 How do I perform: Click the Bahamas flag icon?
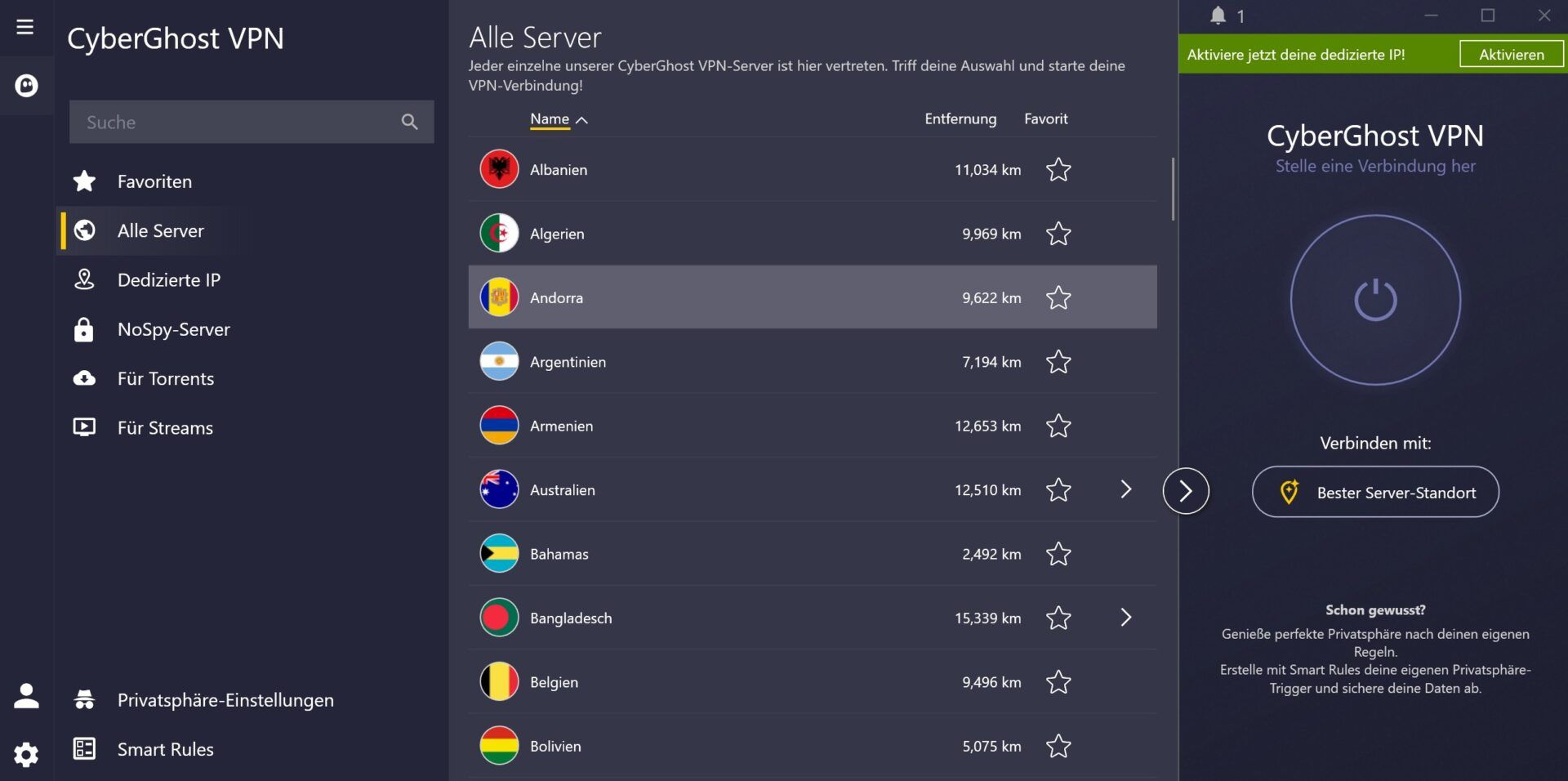click(499, 554)
